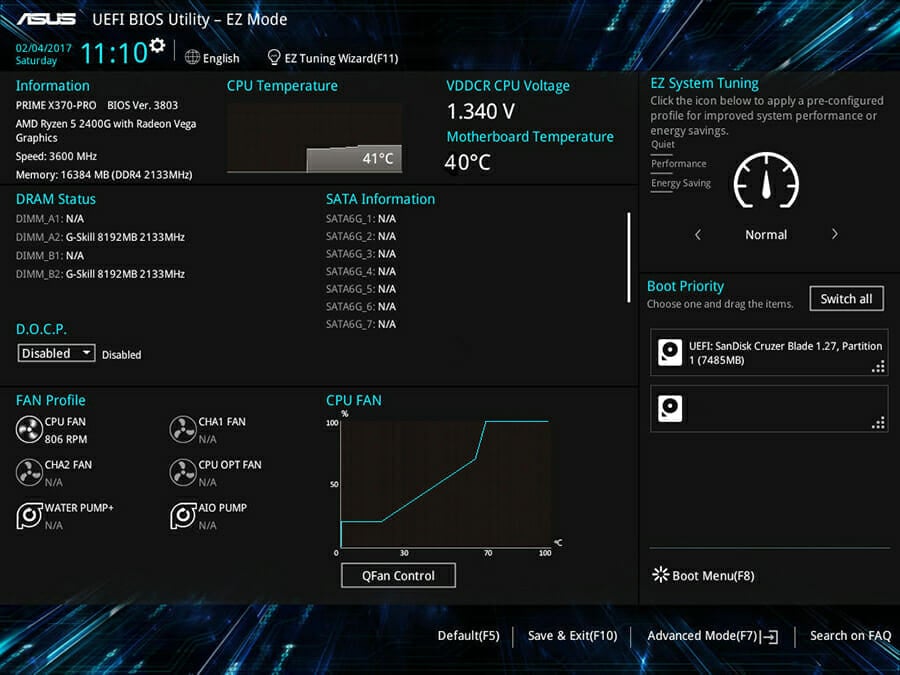Open Boot Menu(F8)
Viewport: 900px width, 675px height.
703,576
